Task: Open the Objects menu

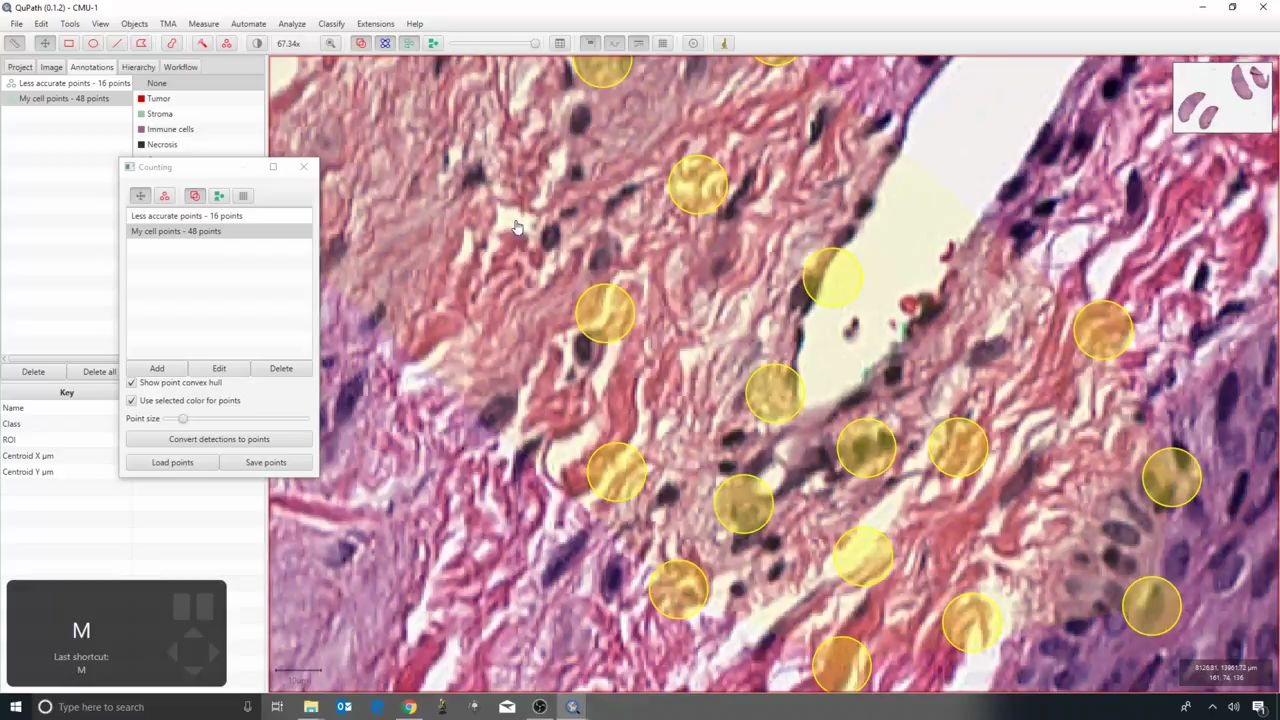Action: click(134, 23)
